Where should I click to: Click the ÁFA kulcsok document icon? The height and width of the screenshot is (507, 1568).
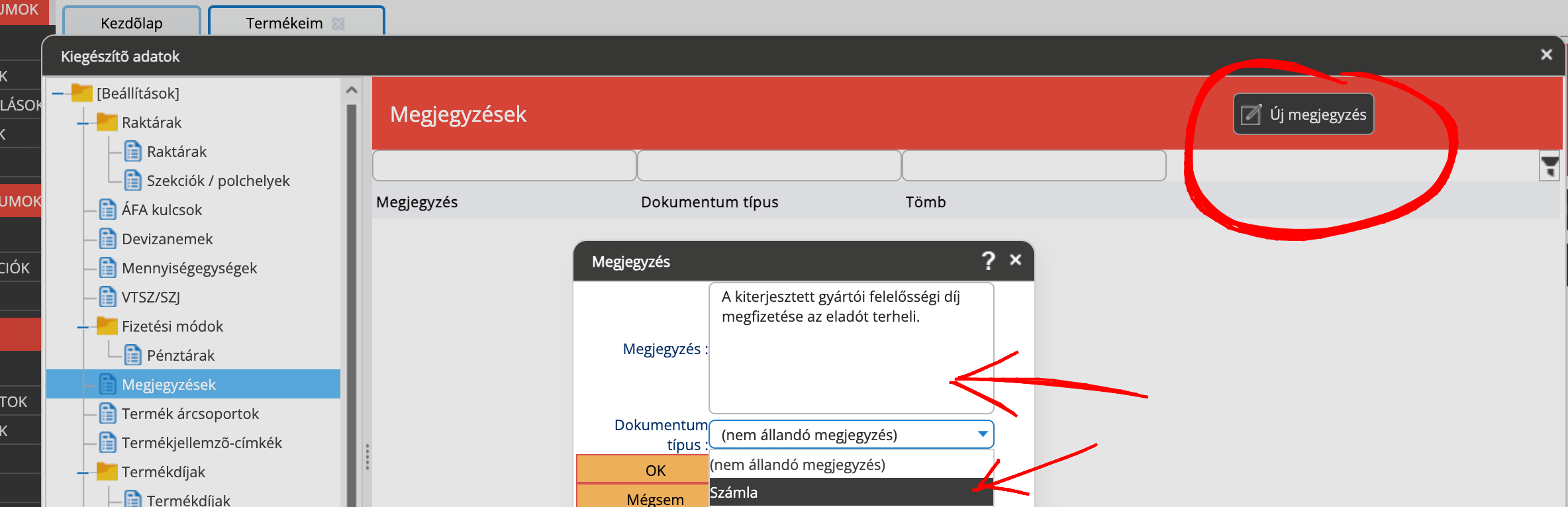click(x=108, y=210)
